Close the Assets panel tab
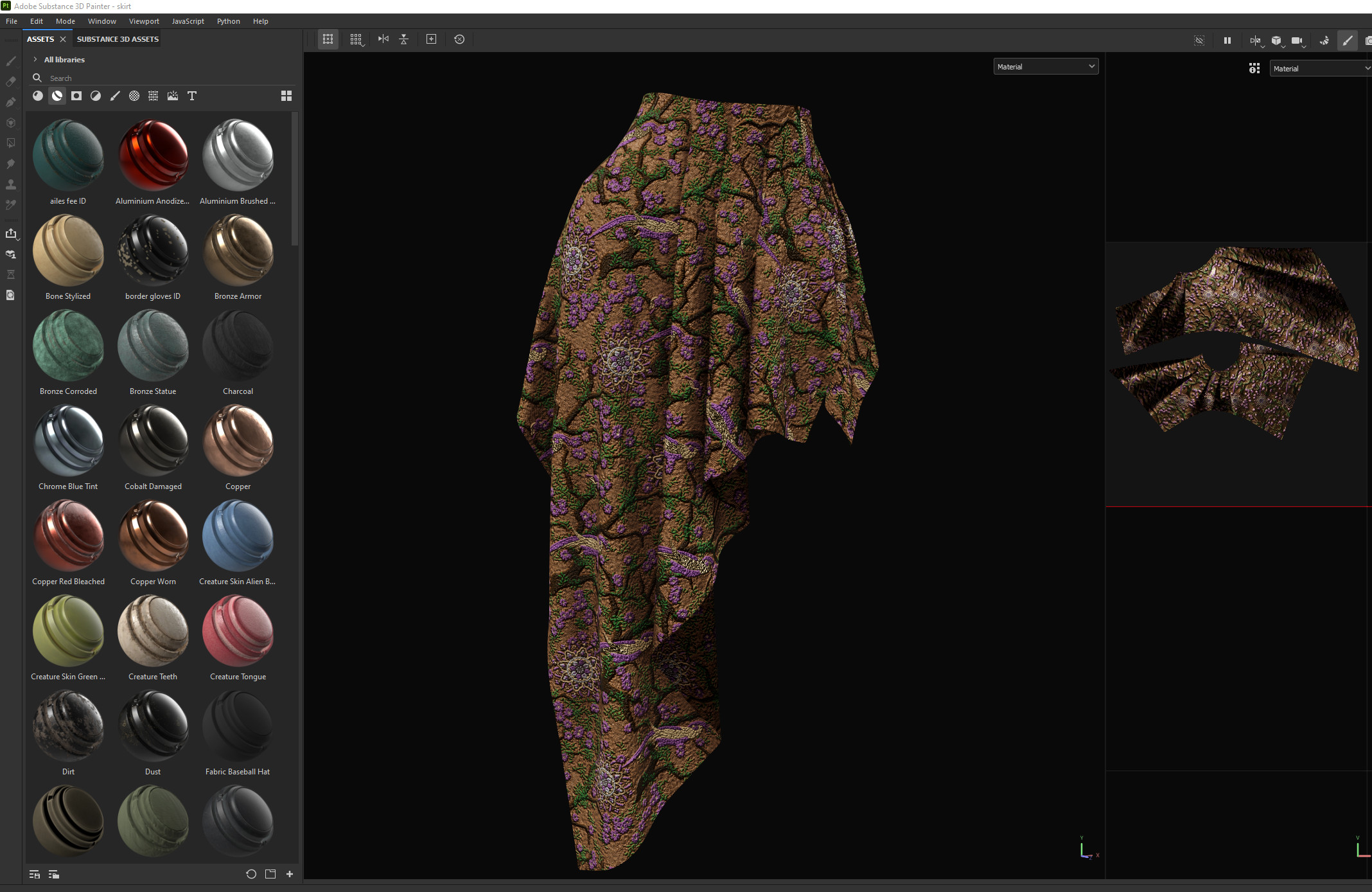This screenshot has height=892, width=1372. (63, 39)
